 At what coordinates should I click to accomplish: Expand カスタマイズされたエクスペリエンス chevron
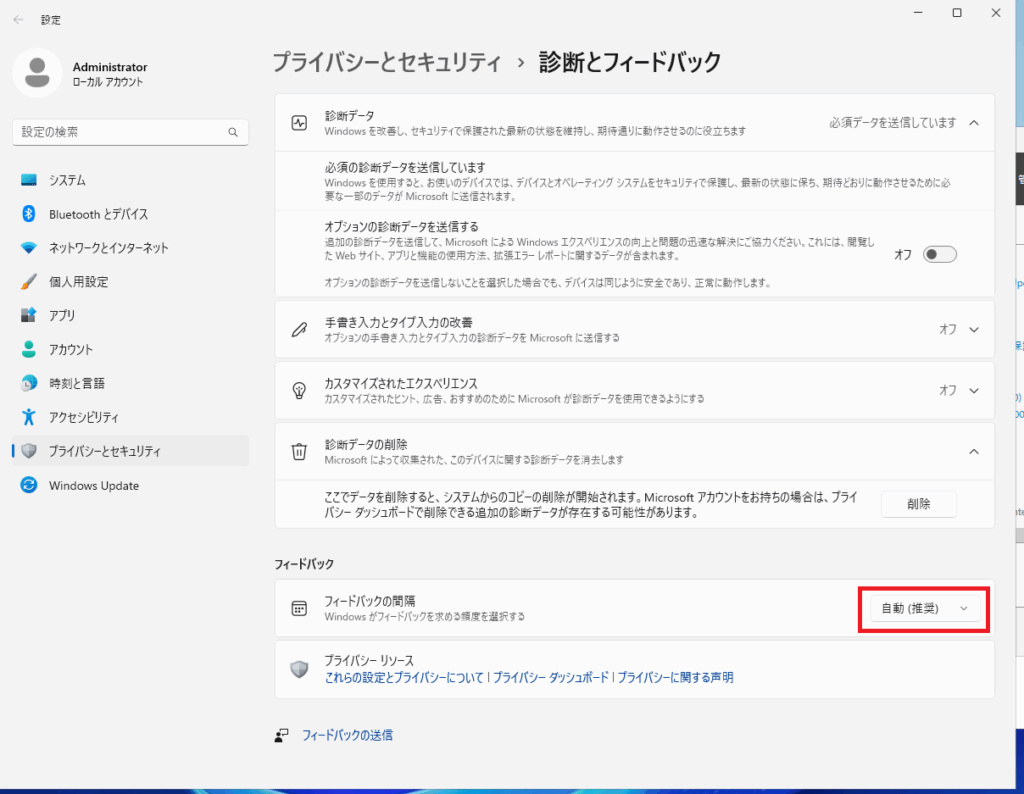pyautogui.click(x=974, y=390)
